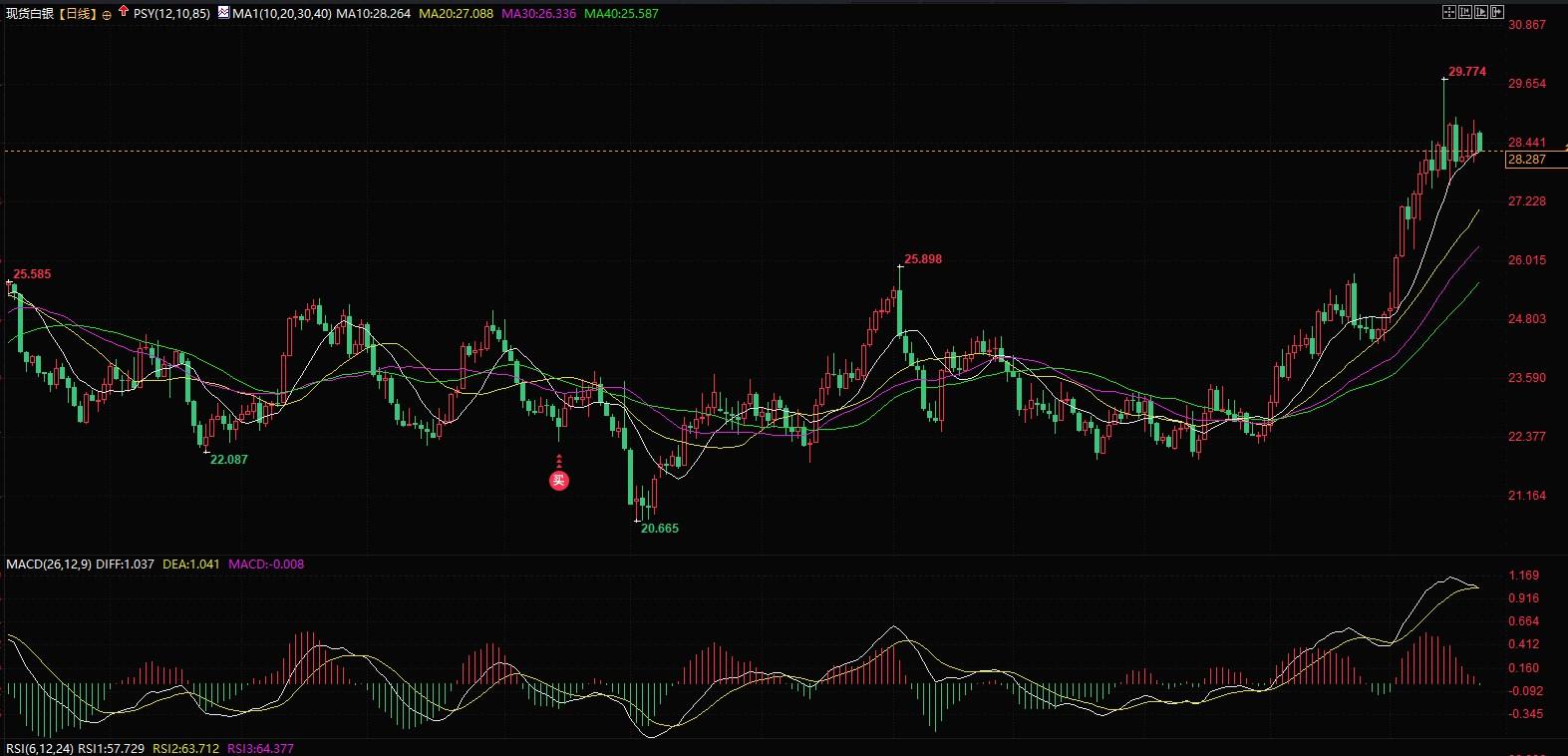
Task: Click the chart playback icon
Action: coord(1481,12)
